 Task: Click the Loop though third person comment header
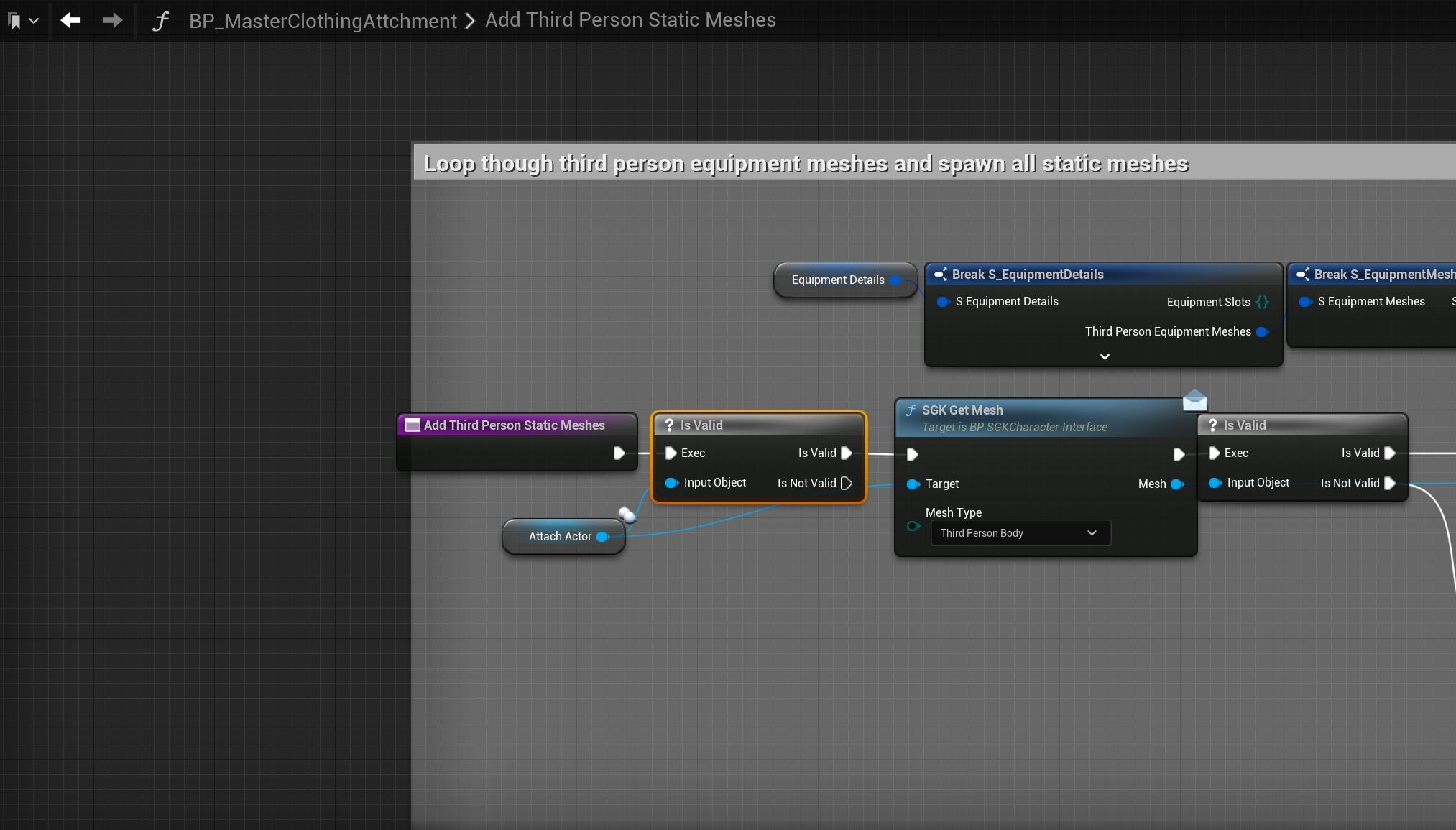[x=805, y=164]
